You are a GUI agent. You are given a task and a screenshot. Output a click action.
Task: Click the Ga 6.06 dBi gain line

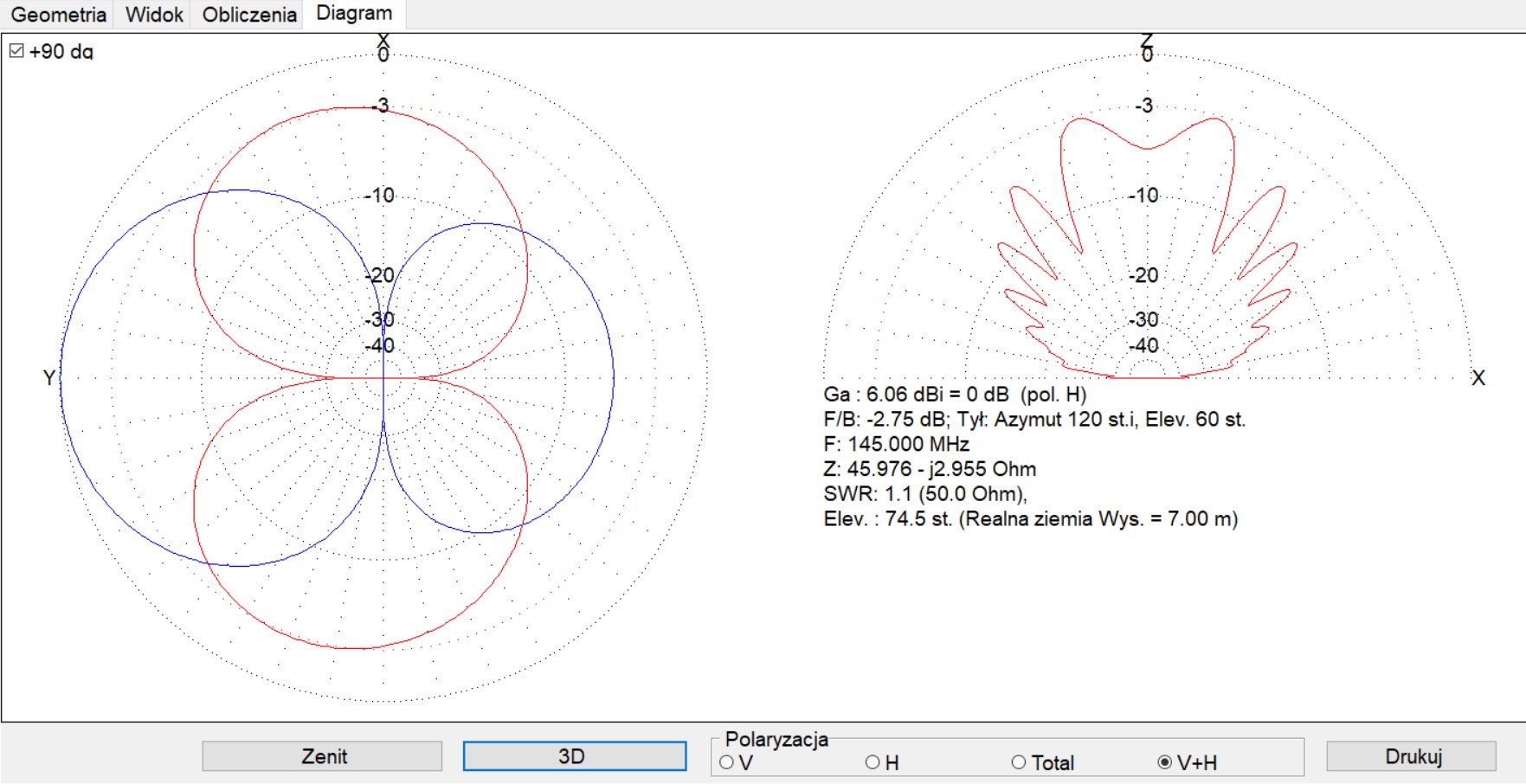click(954, 395)
